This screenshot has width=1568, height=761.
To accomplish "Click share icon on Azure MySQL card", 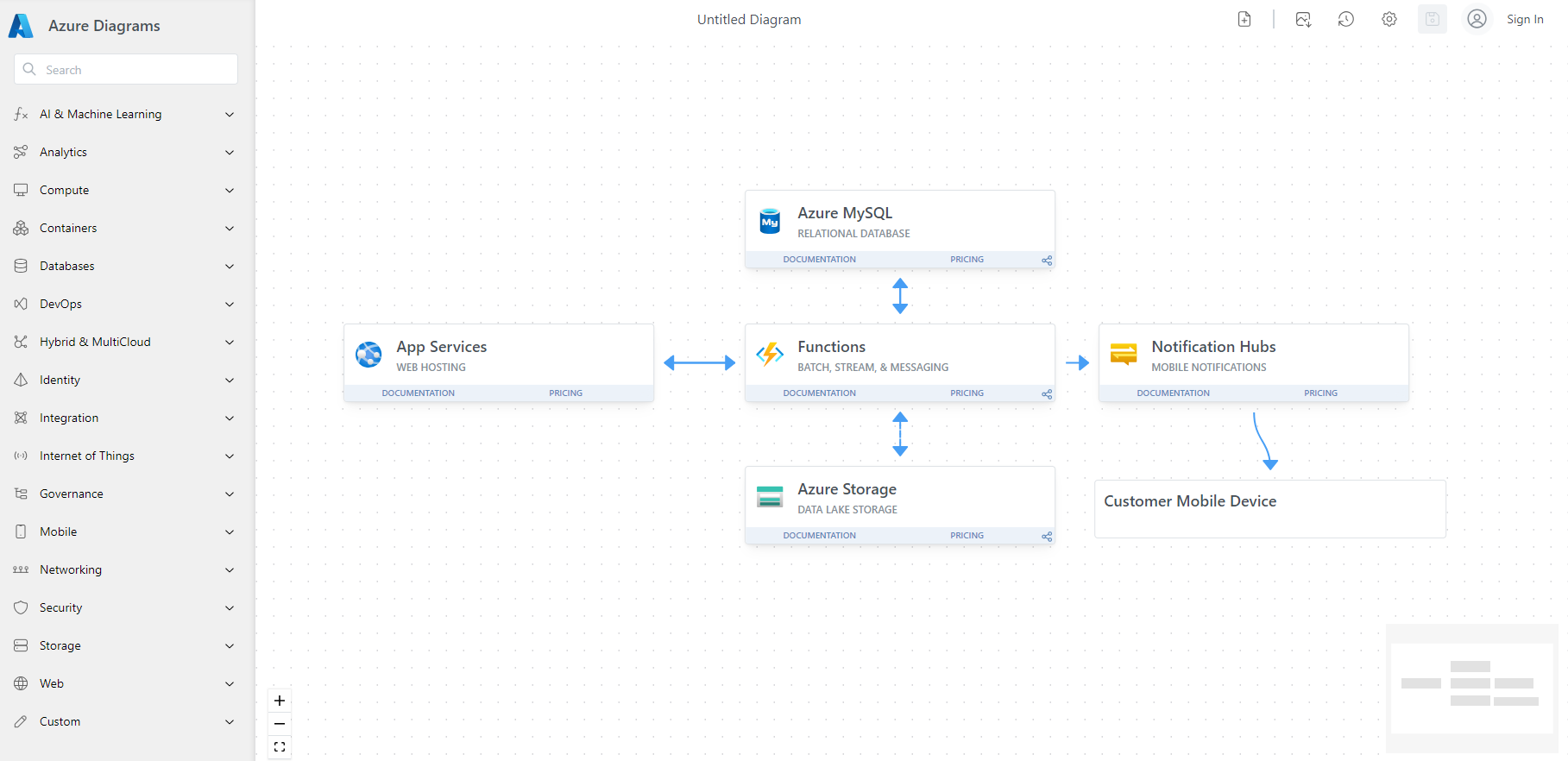I will coord(1047,260).
